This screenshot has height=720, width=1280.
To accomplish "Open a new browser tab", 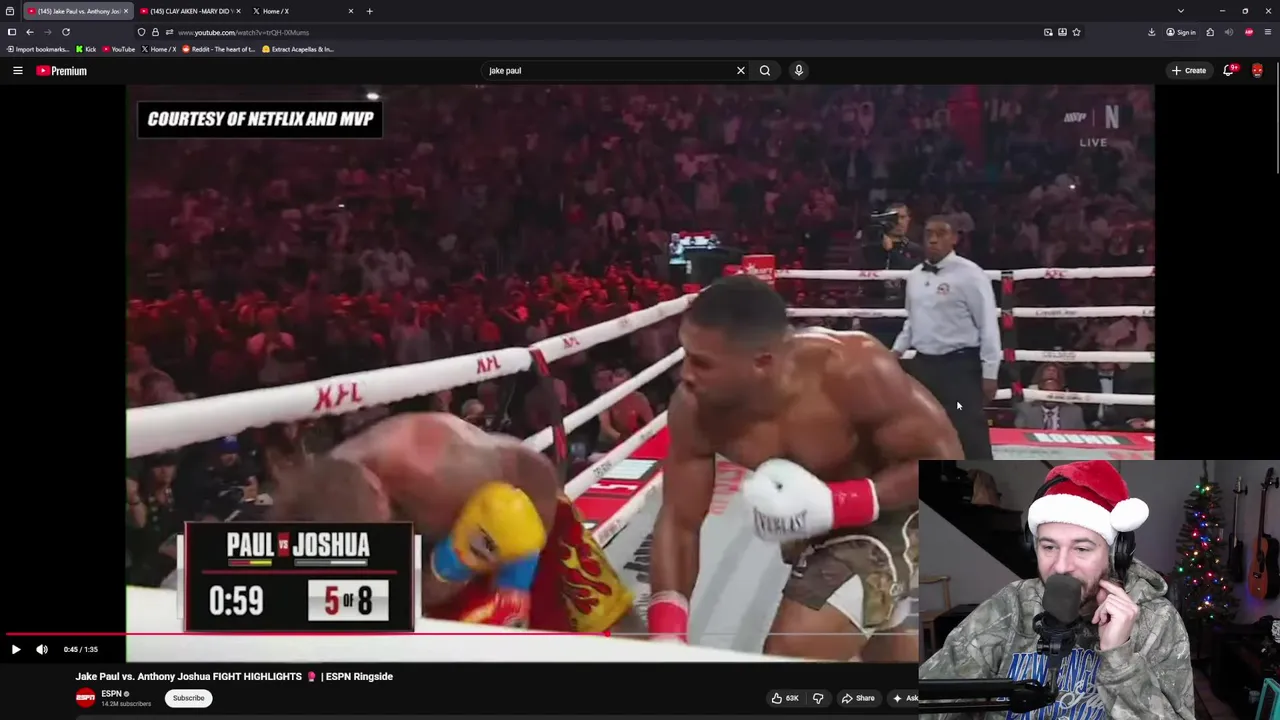I will [369, 11].
